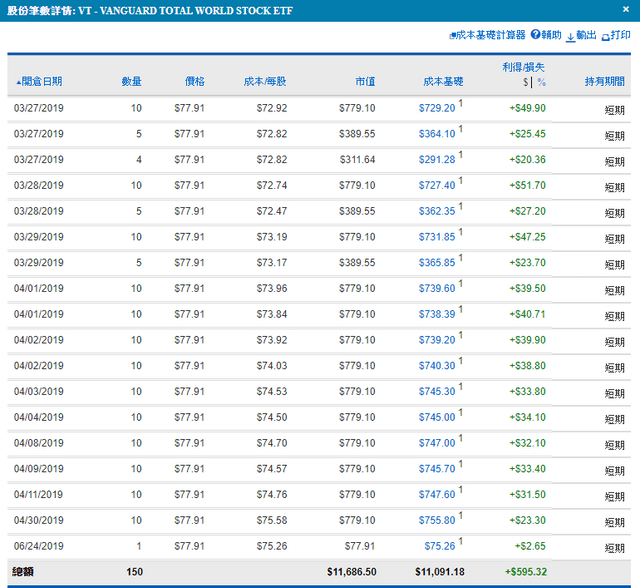The width and height of the screenshot is (640, 588).
Task: Sort by 持有期間 column header
Action: tap(604, 81)
